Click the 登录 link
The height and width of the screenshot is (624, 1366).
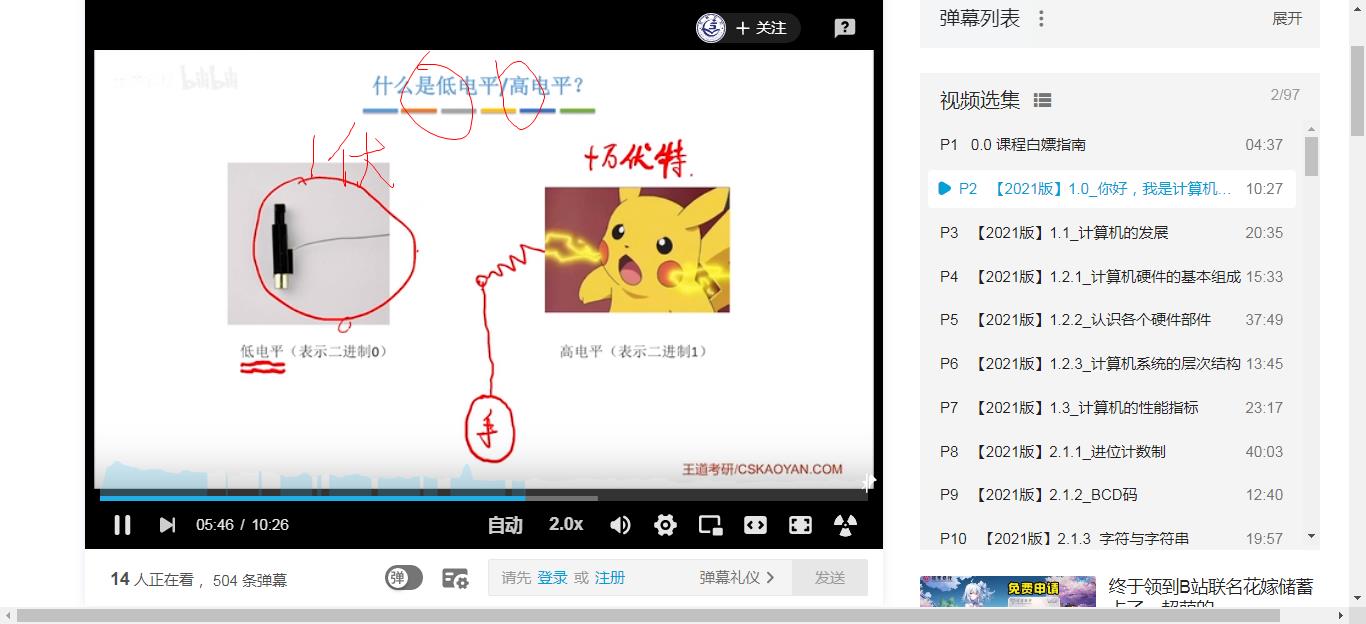click(x=552, y=578)
